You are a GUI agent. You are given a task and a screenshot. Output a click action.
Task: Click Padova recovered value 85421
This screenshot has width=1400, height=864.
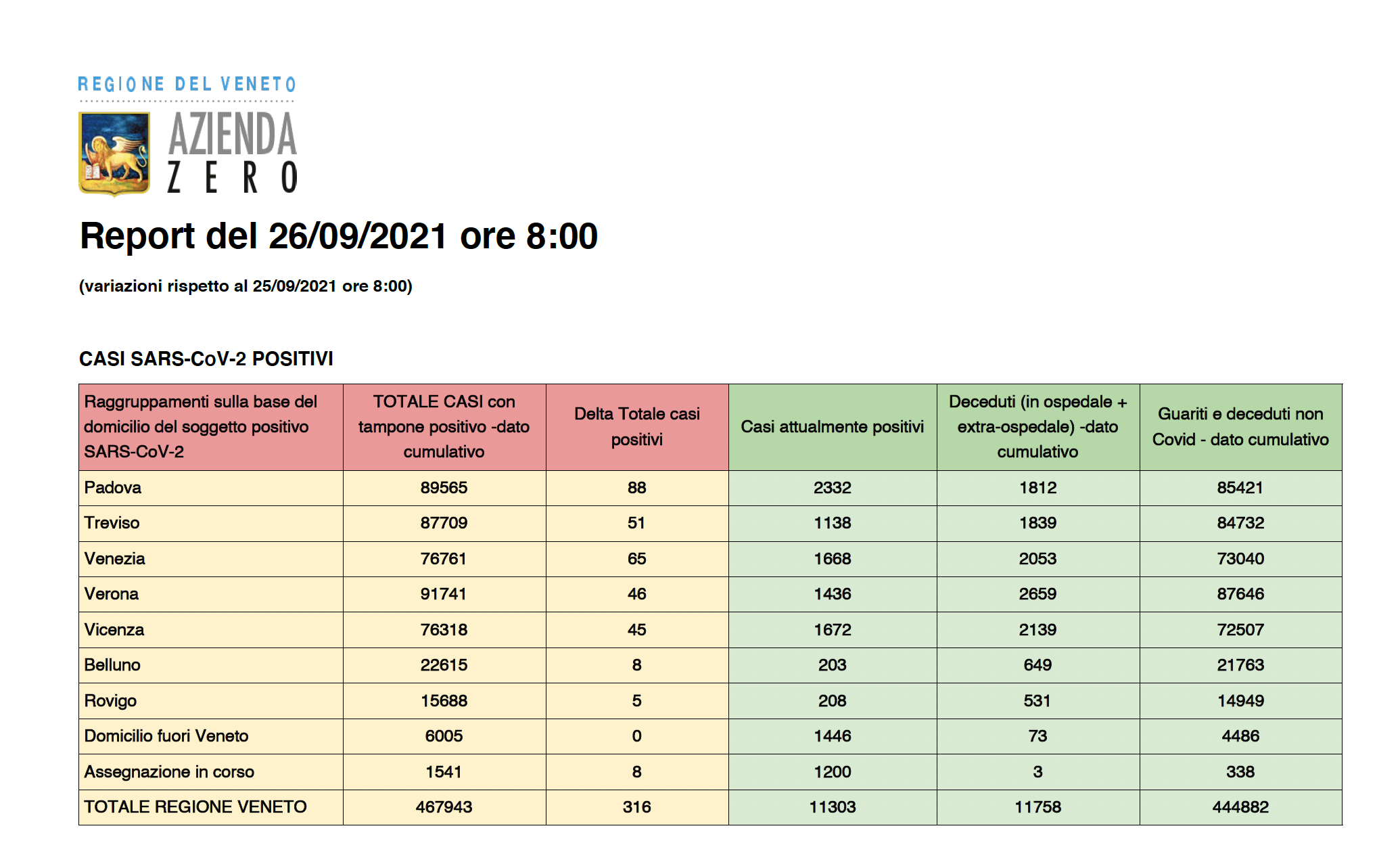[x=1241, y=488]
